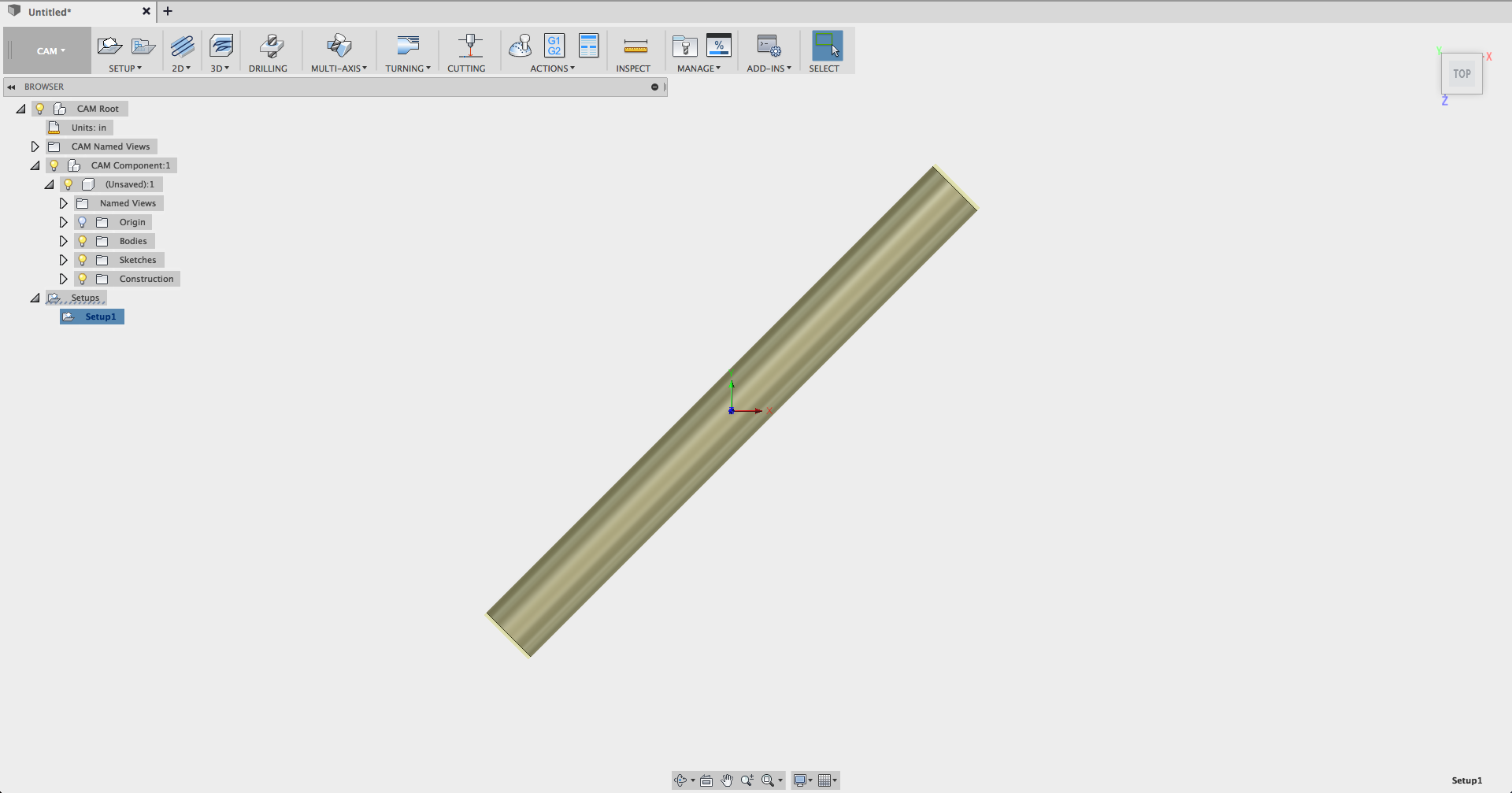Activate the Orbit tool in navigation bar
The height and width of the screenshot is (793, 1512).
click(x=681, y=780)
